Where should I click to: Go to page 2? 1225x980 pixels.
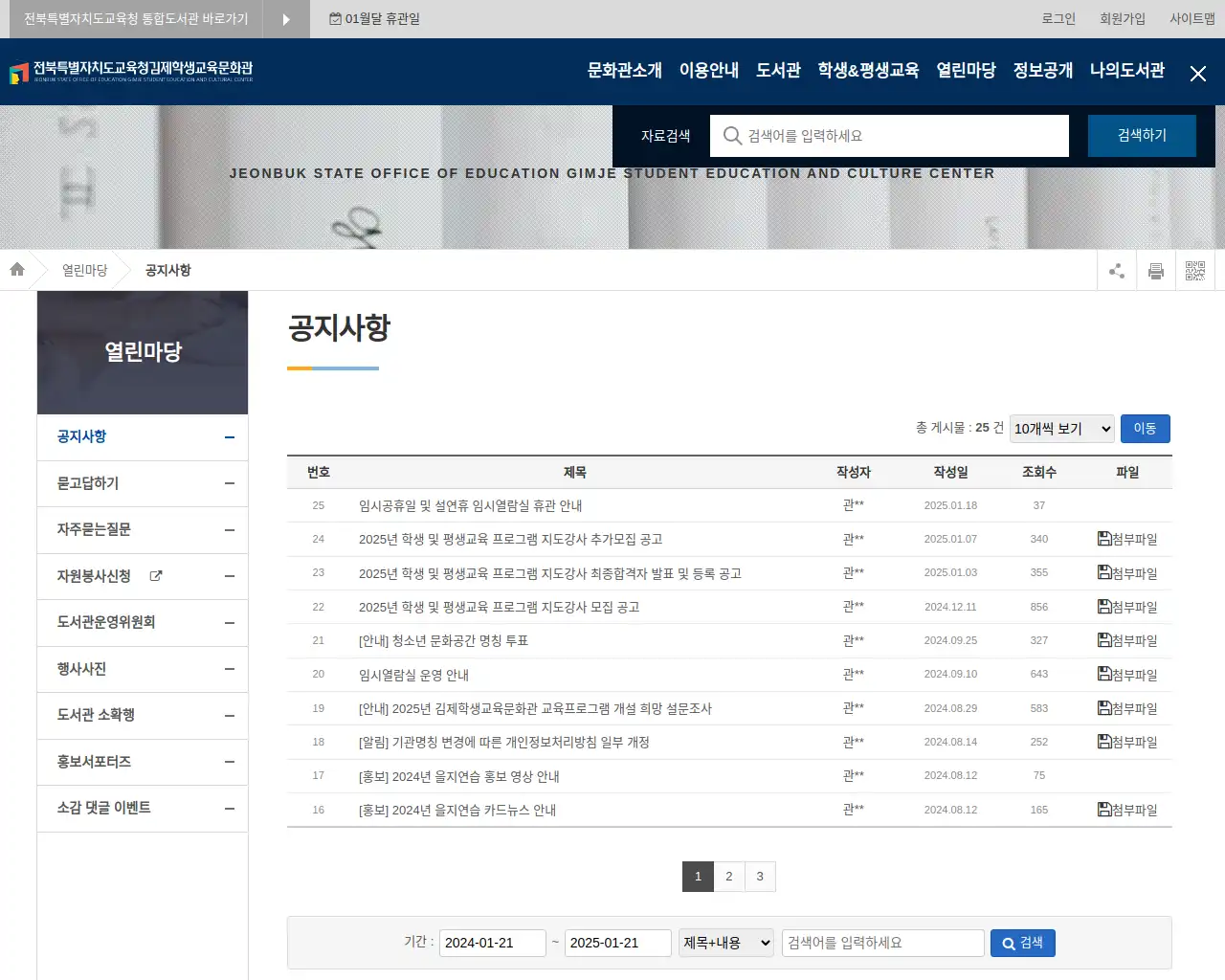pyautogui.click(x=729, y=877)
